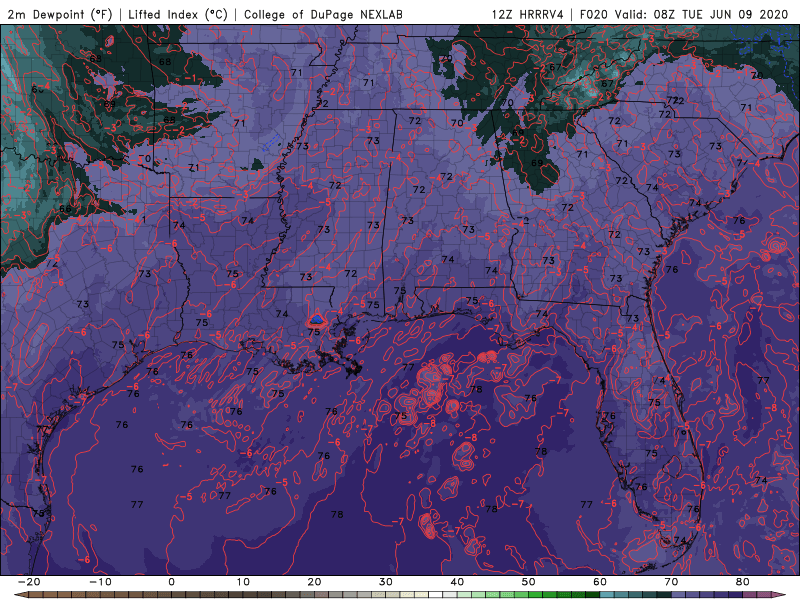Screen dimensions: 800x600
Task: Click the left arrow end of the color bar
Action: [x=20, y=595]
